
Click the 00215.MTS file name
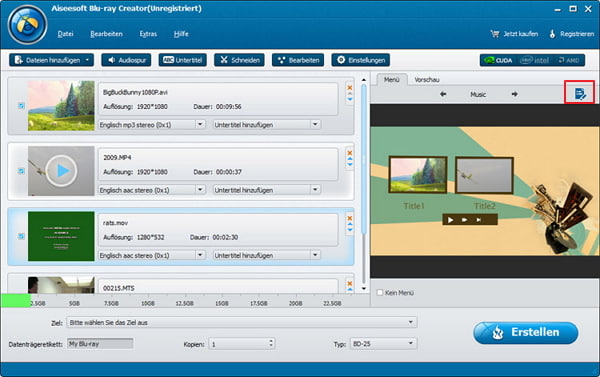coord(119,288)
